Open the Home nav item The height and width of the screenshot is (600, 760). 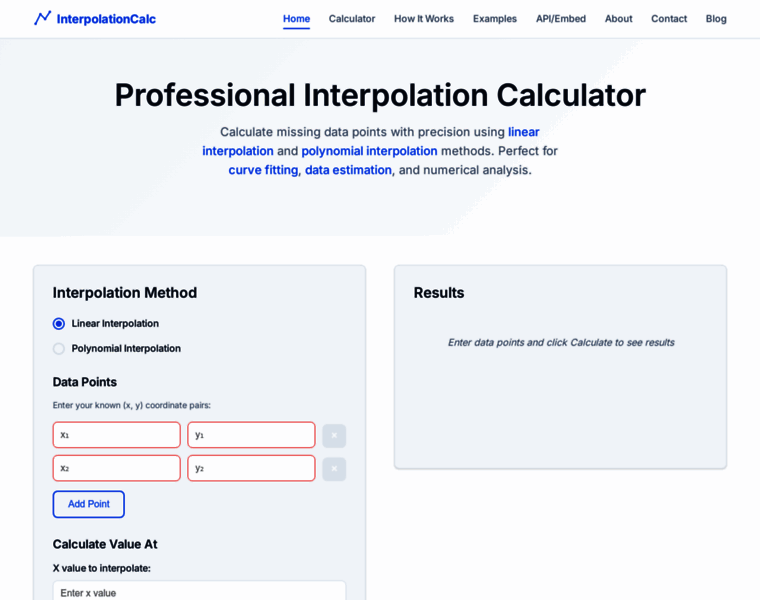[296, 18]
